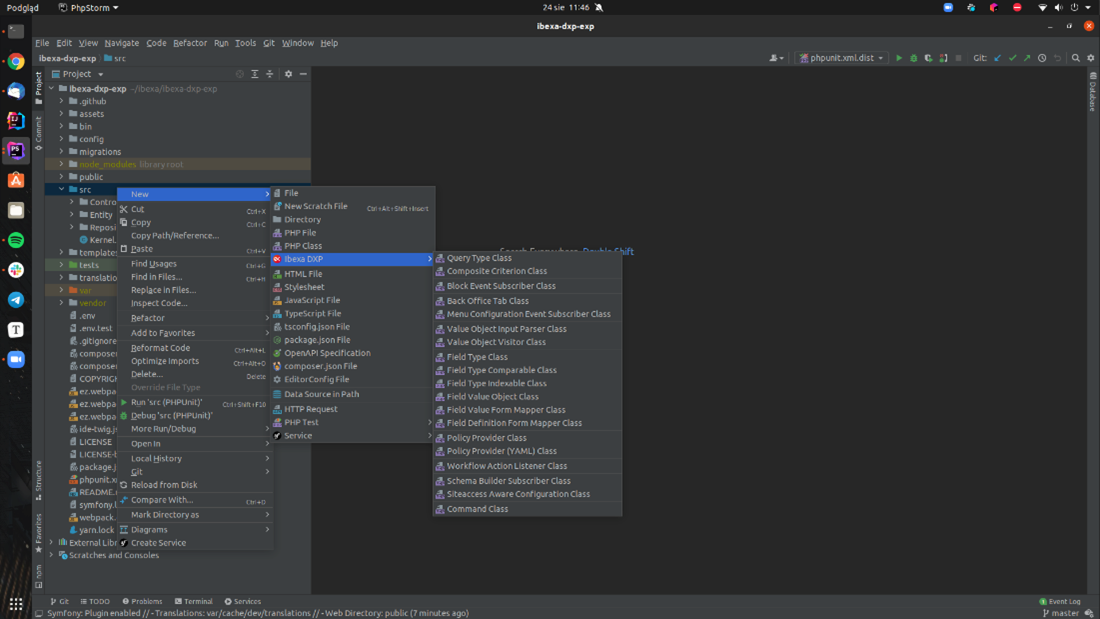Expand the config folder
The image size is (1100, 619).
tap(62, 139)
